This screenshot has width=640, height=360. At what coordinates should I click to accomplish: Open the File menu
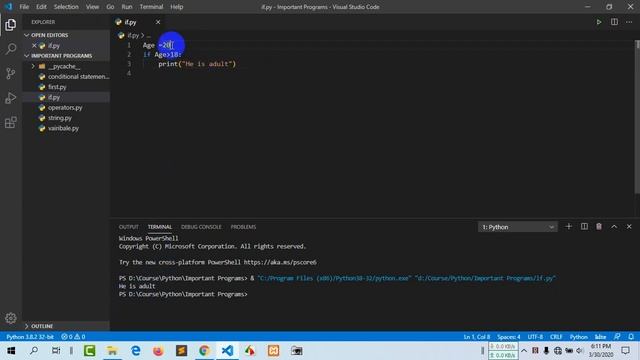[24, 7]
